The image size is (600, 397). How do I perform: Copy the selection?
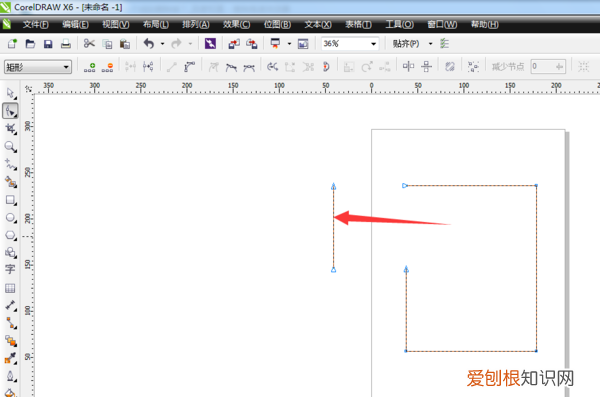108,44
